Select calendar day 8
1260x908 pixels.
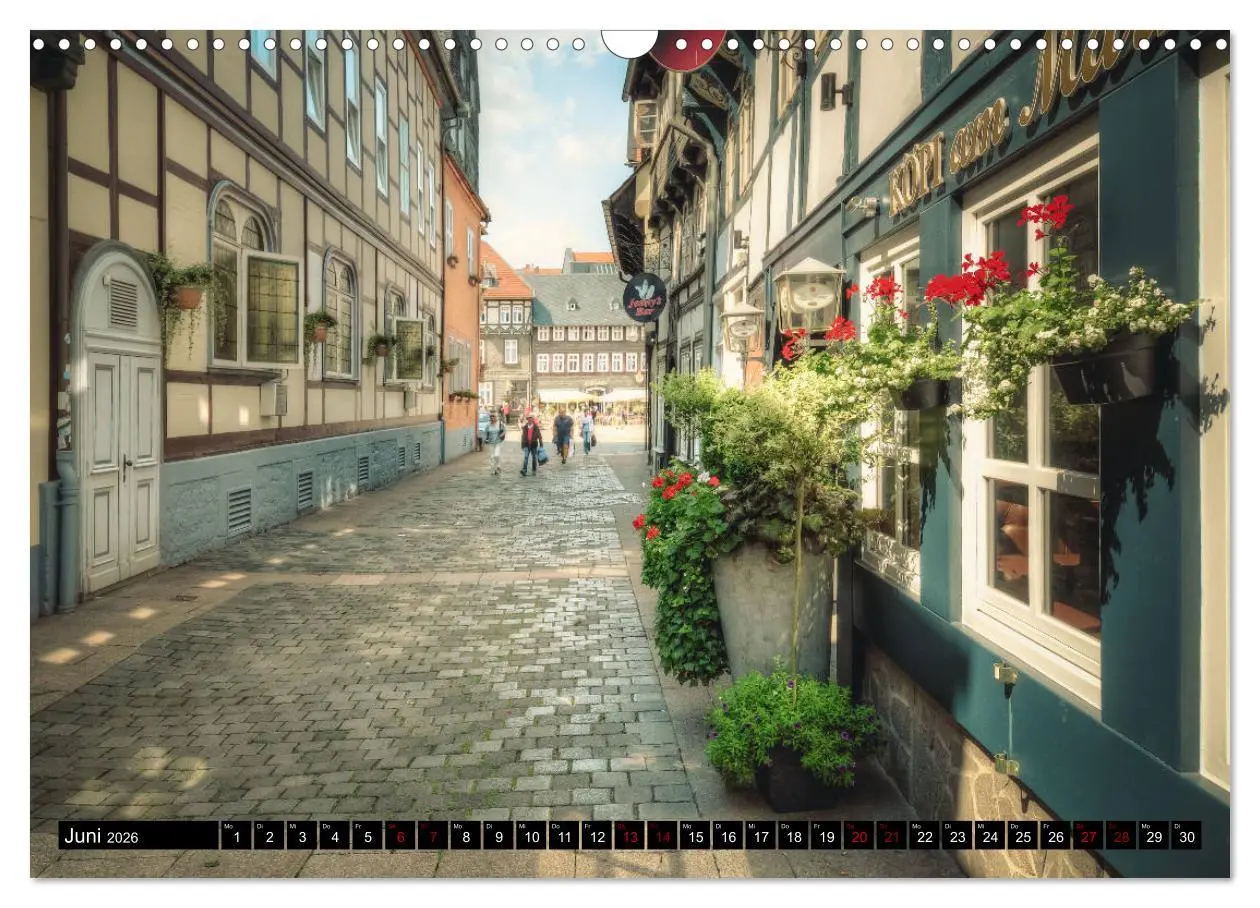click(x=465, y=836)
